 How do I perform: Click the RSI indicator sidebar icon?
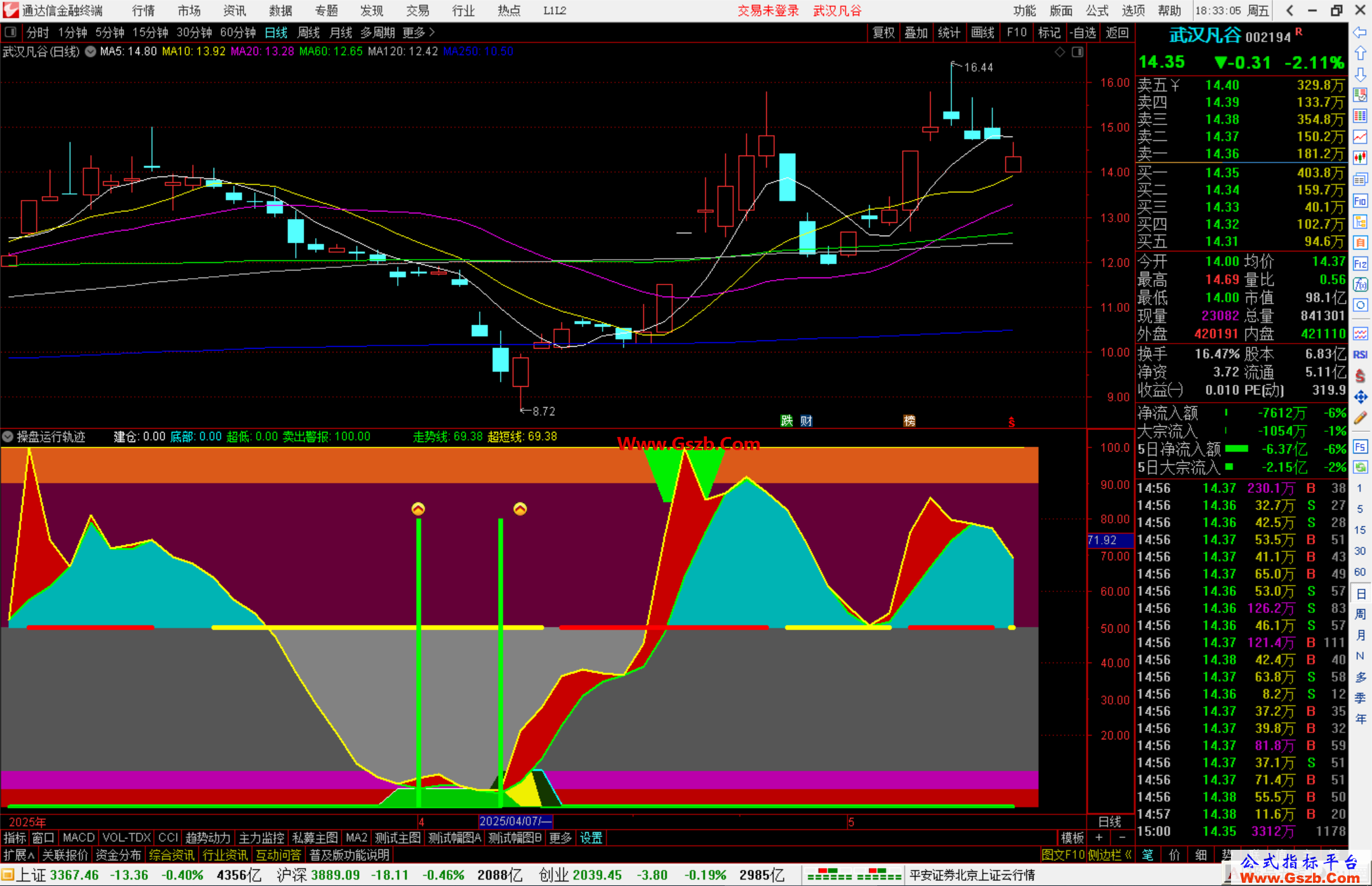(1360, 354)
